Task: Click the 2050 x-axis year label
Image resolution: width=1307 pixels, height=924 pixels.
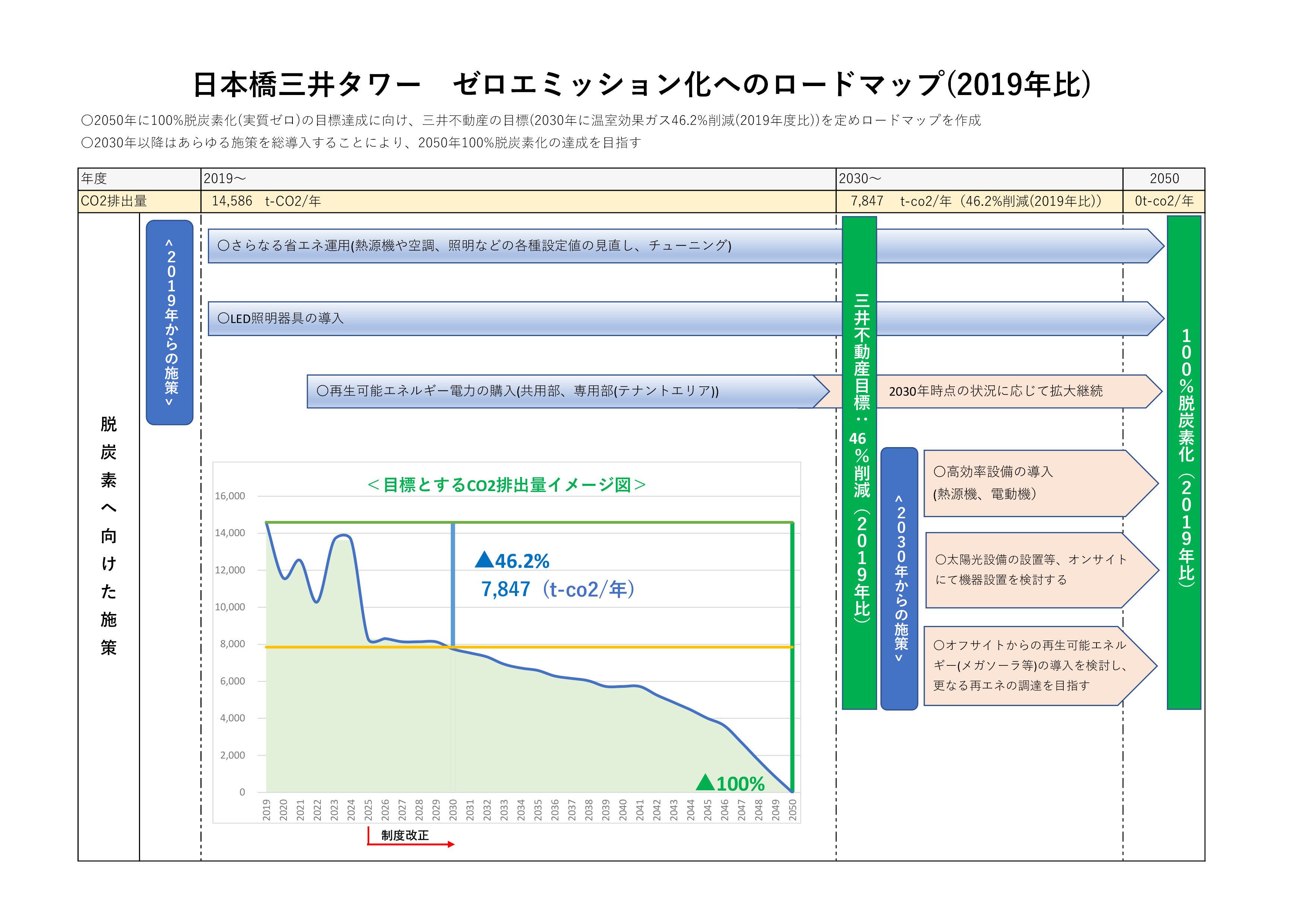Action: (792, 810)
